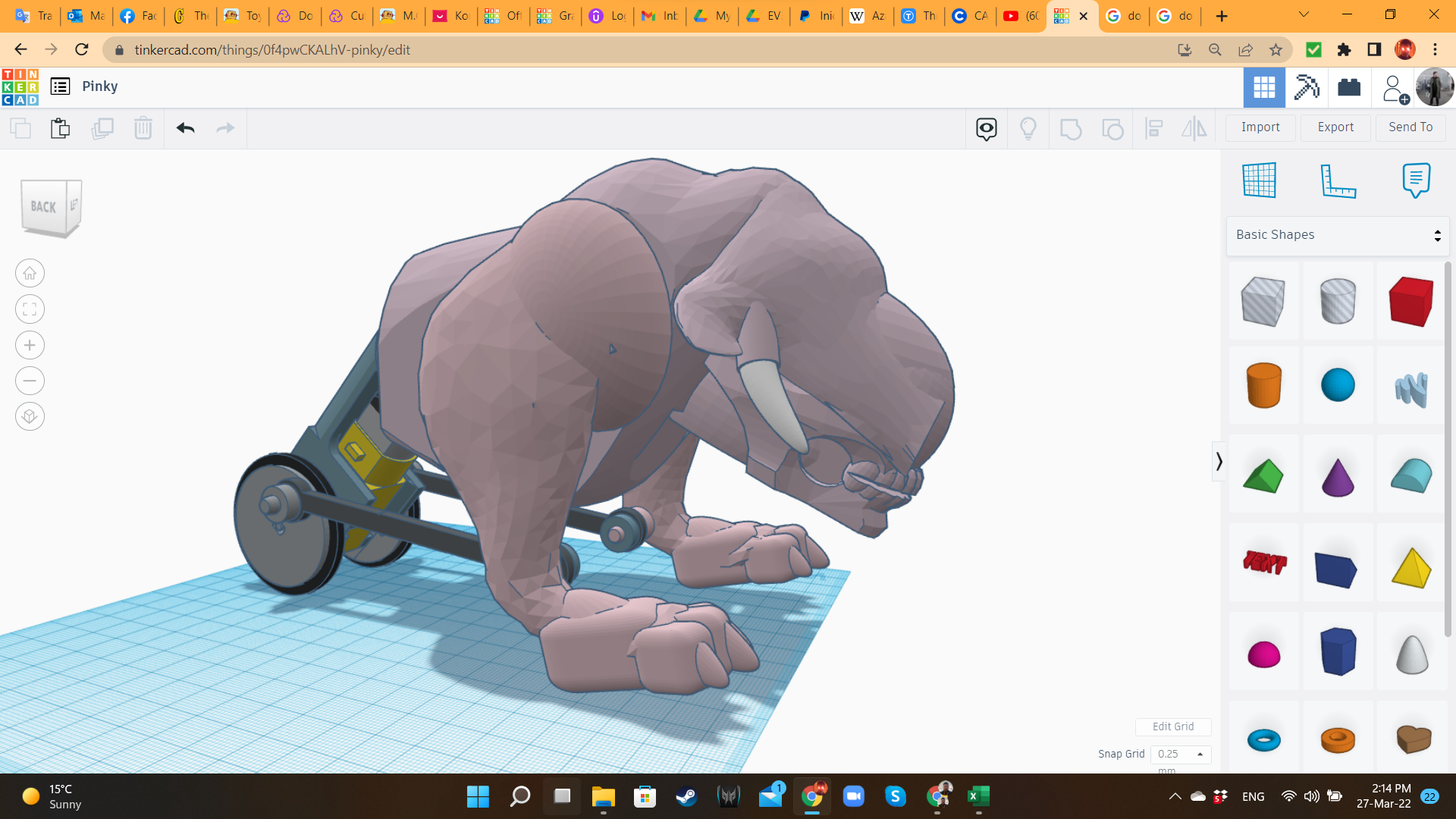Toggle orthographic perspective view cube icon
This screenshot has width=1456, height=819.
(x=30, y=416)
